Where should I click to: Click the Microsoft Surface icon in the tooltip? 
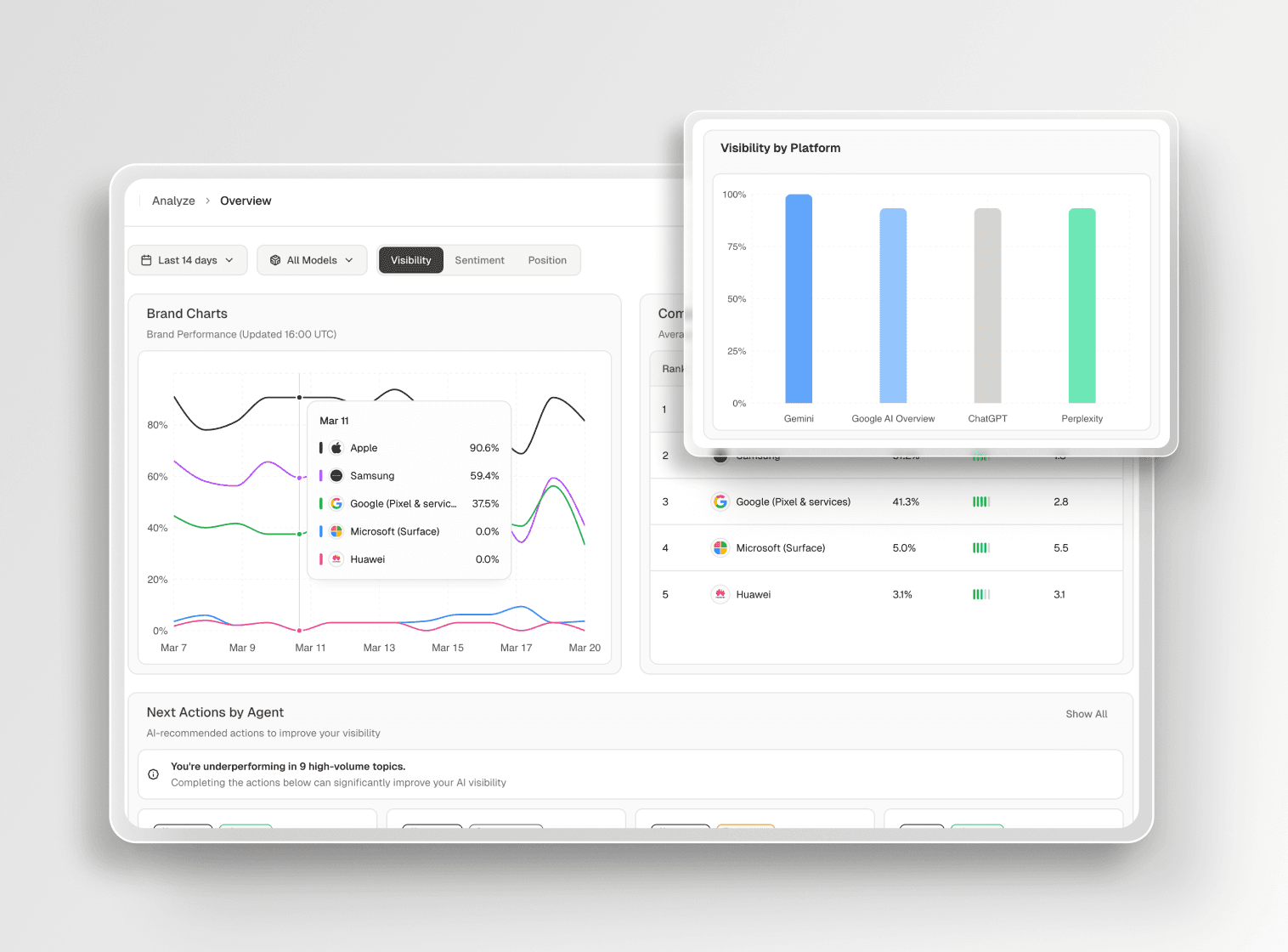(x=336, y=531)
